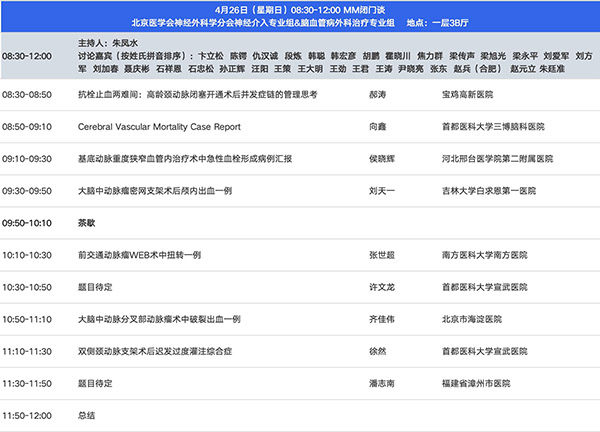600x432 pixels.
Task: Click 福建省漳州市医院 affiliation
Action: (477, 383)
